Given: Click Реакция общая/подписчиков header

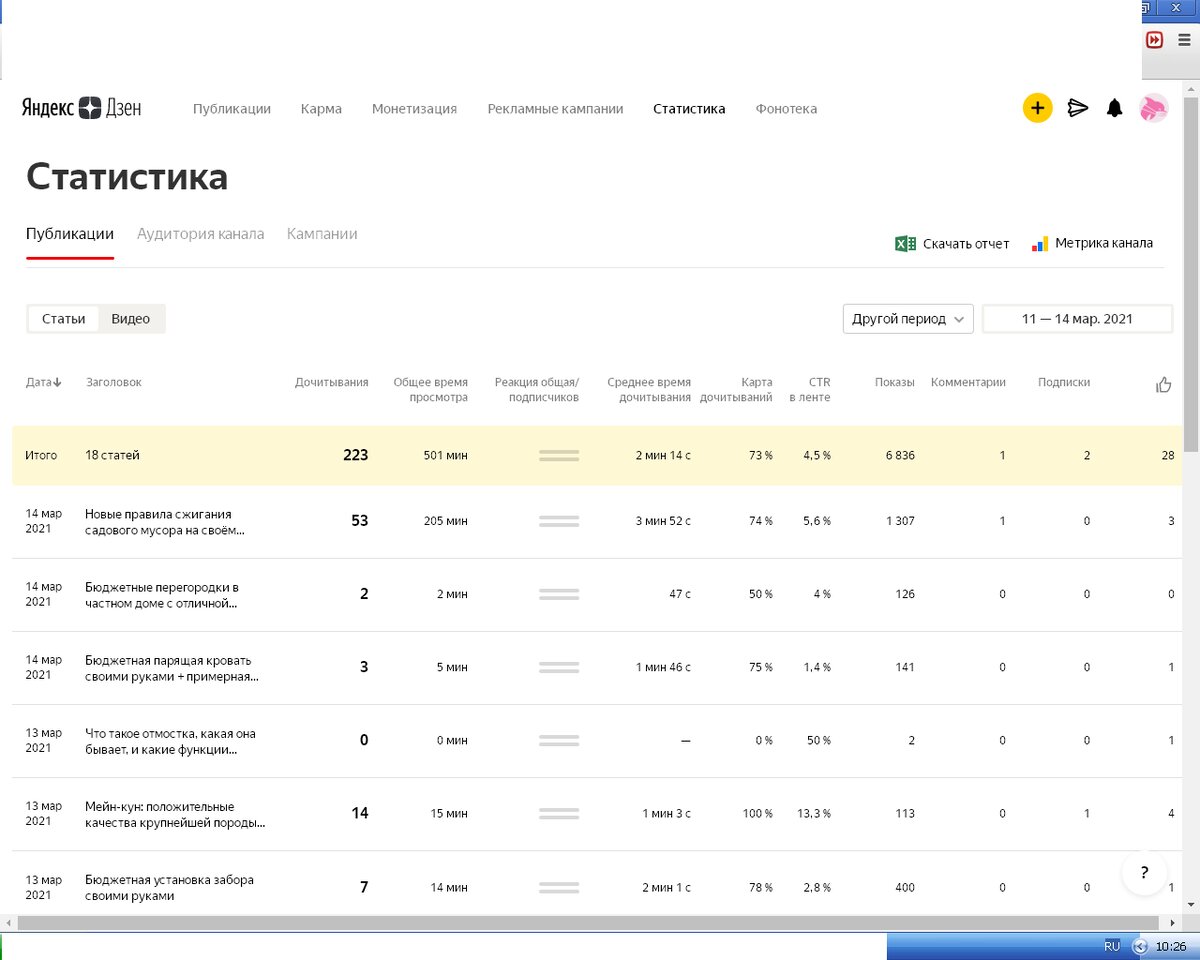Looking at the screenshot, I should click(537, 389).
